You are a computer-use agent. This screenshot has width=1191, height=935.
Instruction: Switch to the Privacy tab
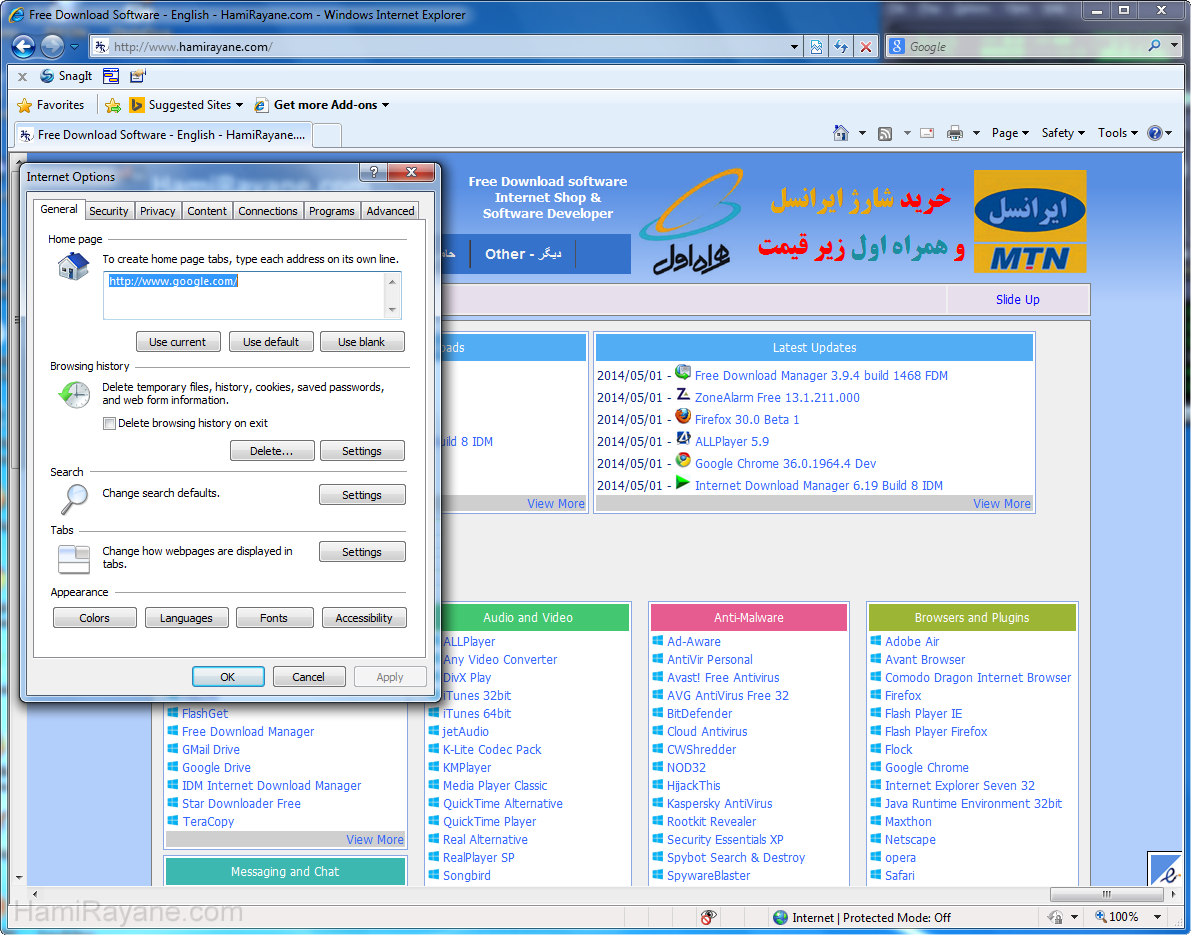tap(157, 211)
